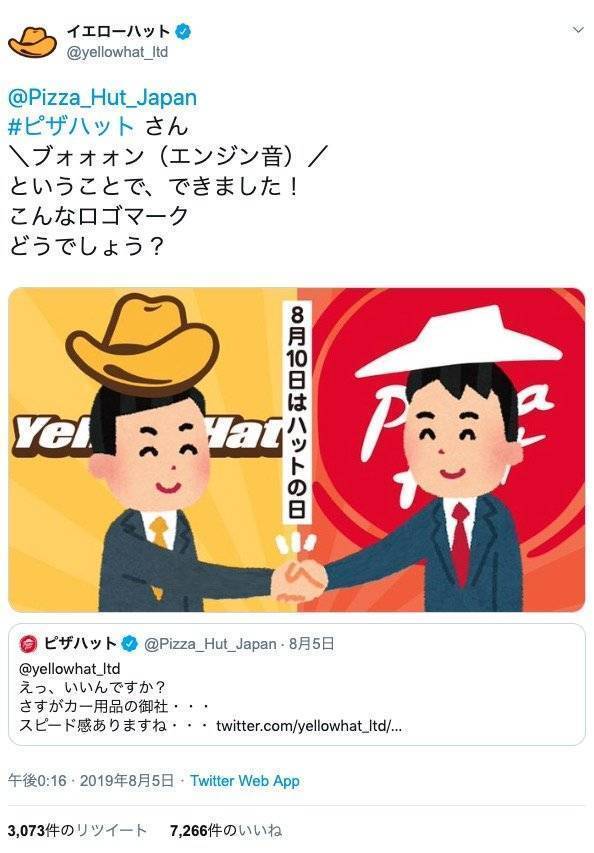This screenshot has height=853, width=594.
Task: Click the verified badge beside ピザハット
Action: (129, 644)
